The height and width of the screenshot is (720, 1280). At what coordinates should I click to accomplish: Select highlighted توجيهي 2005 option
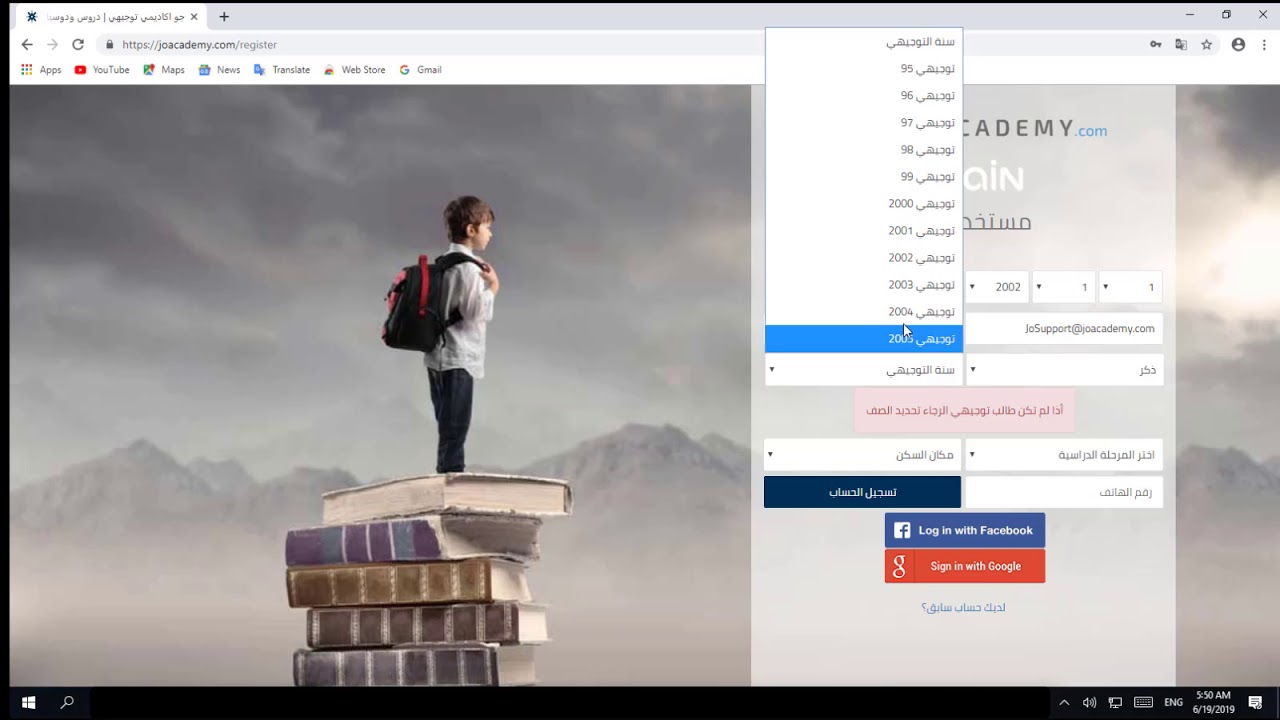pos(864,339)
